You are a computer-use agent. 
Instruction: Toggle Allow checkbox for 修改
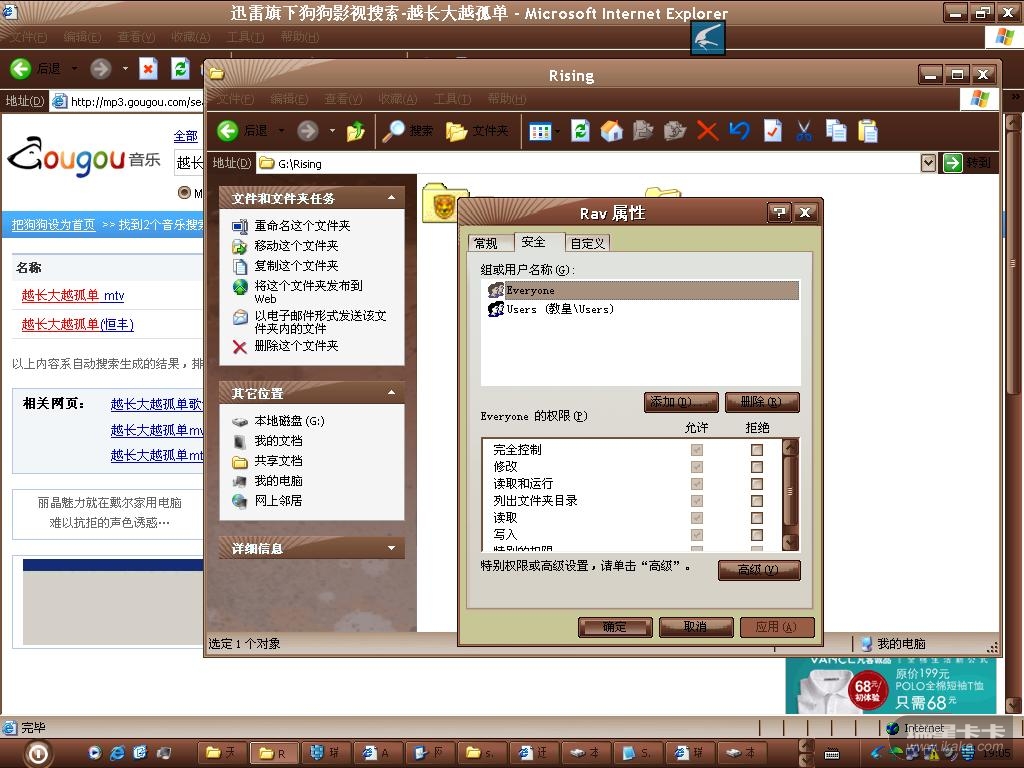click(697, 467)
